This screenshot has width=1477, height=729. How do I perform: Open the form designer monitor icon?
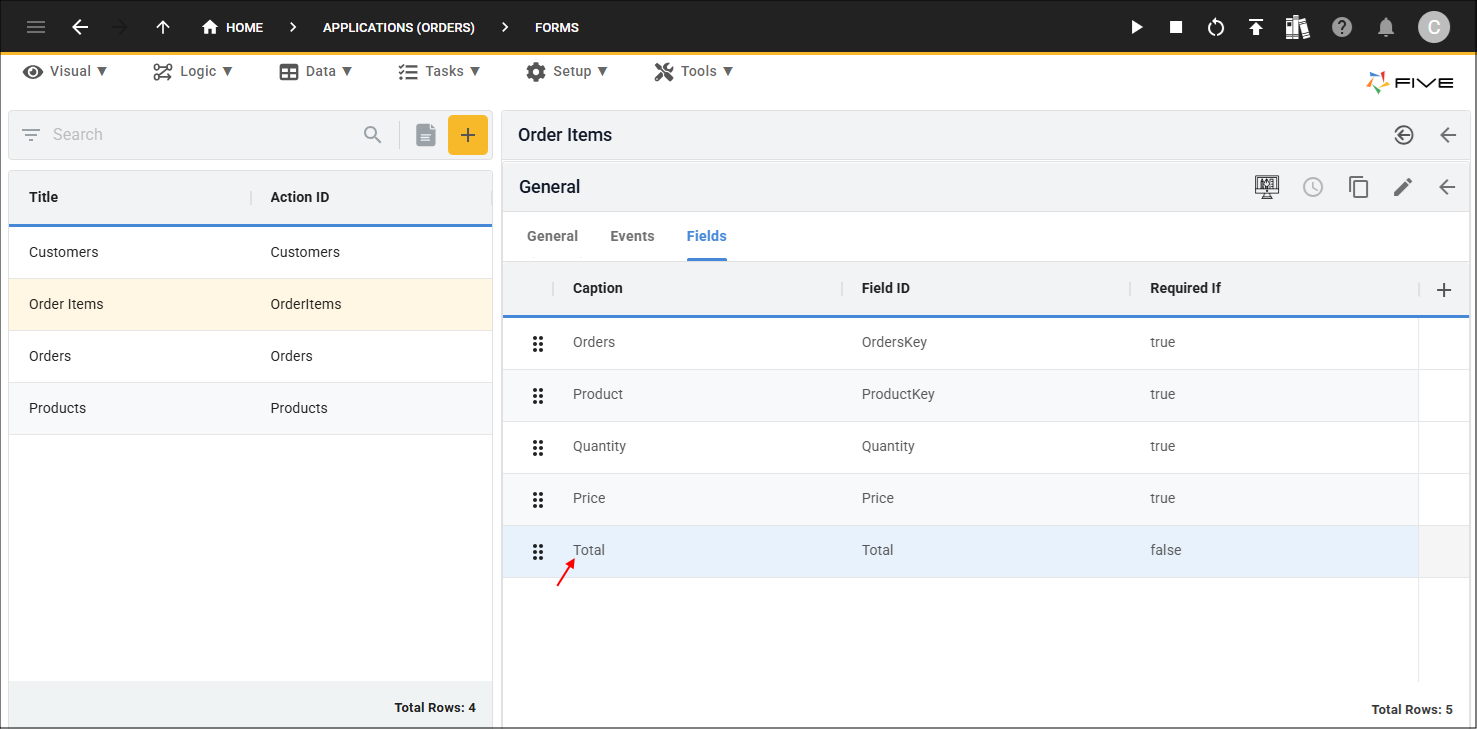[x=1267, y=187]
